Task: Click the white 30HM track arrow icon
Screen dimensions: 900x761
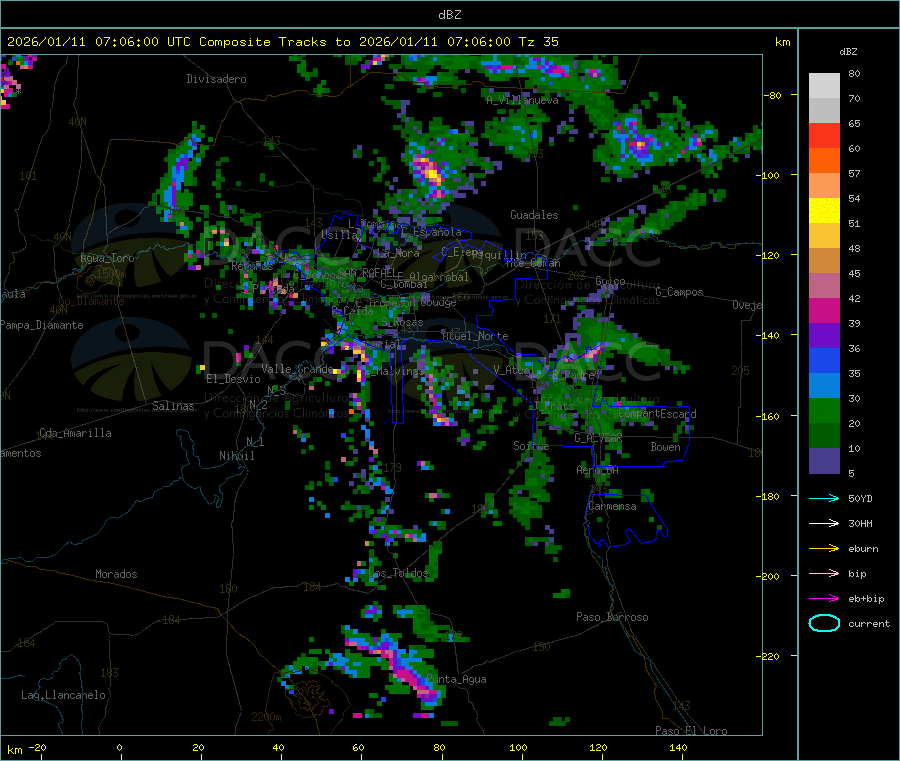Action: click(x=824, y=523)
